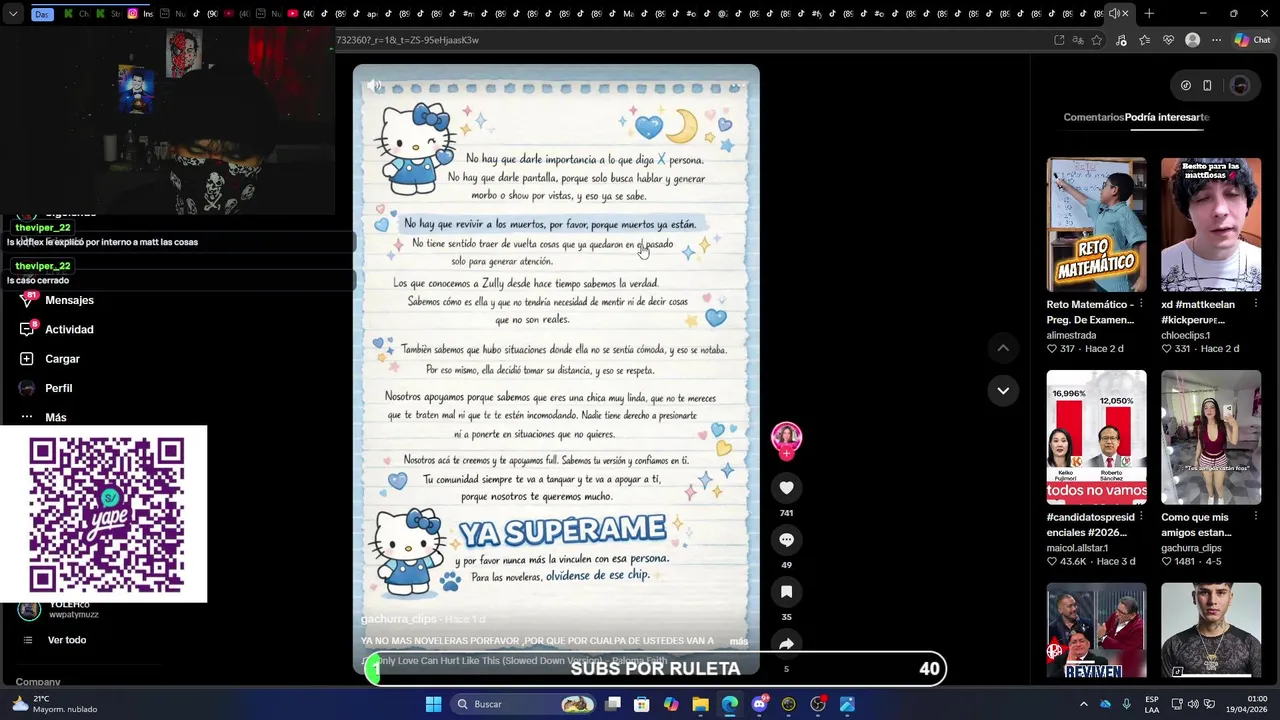Open the #candidatospresidenciales video thumbnail
The width and height of the screenshot is (1280, 720).
pyautogui.click(x=1096, y=437)
